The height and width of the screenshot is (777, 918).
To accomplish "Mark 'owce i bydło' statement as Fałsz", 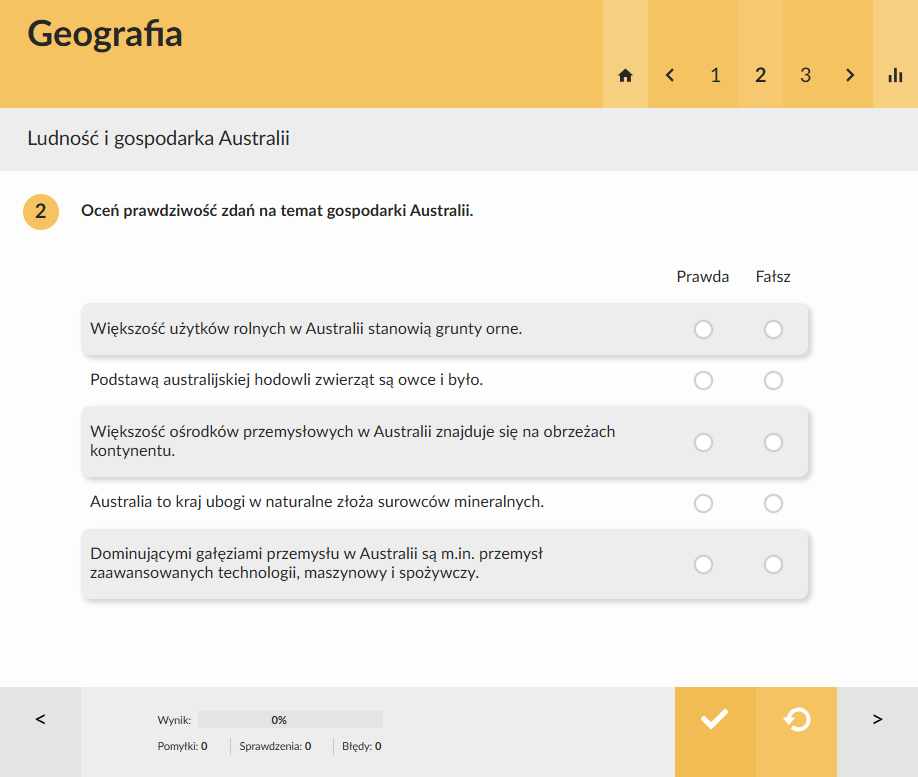I will [x=773, y=381].
